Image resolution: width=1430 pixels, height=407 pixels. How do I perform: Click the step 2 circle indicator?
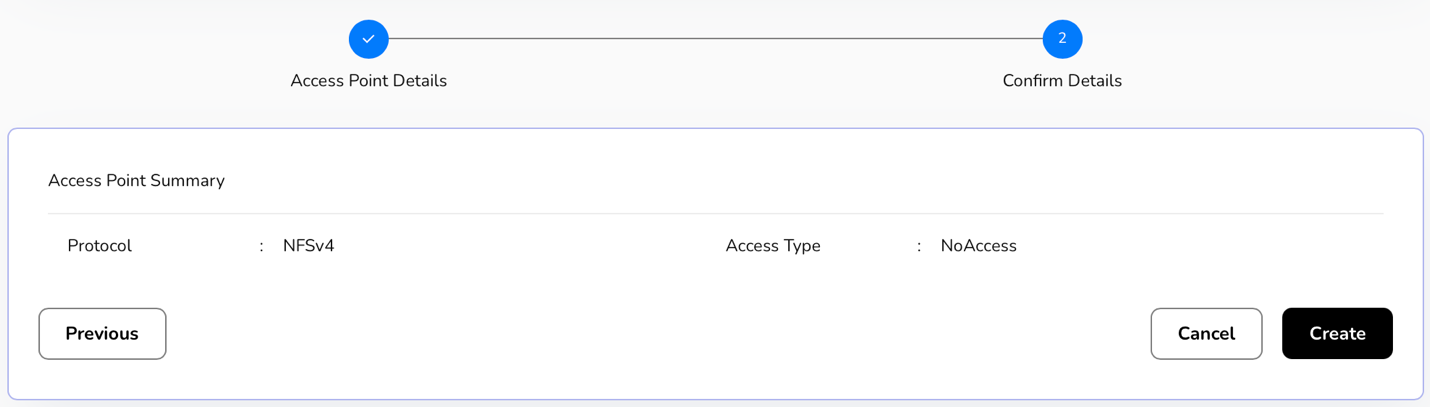(1062, 39)
